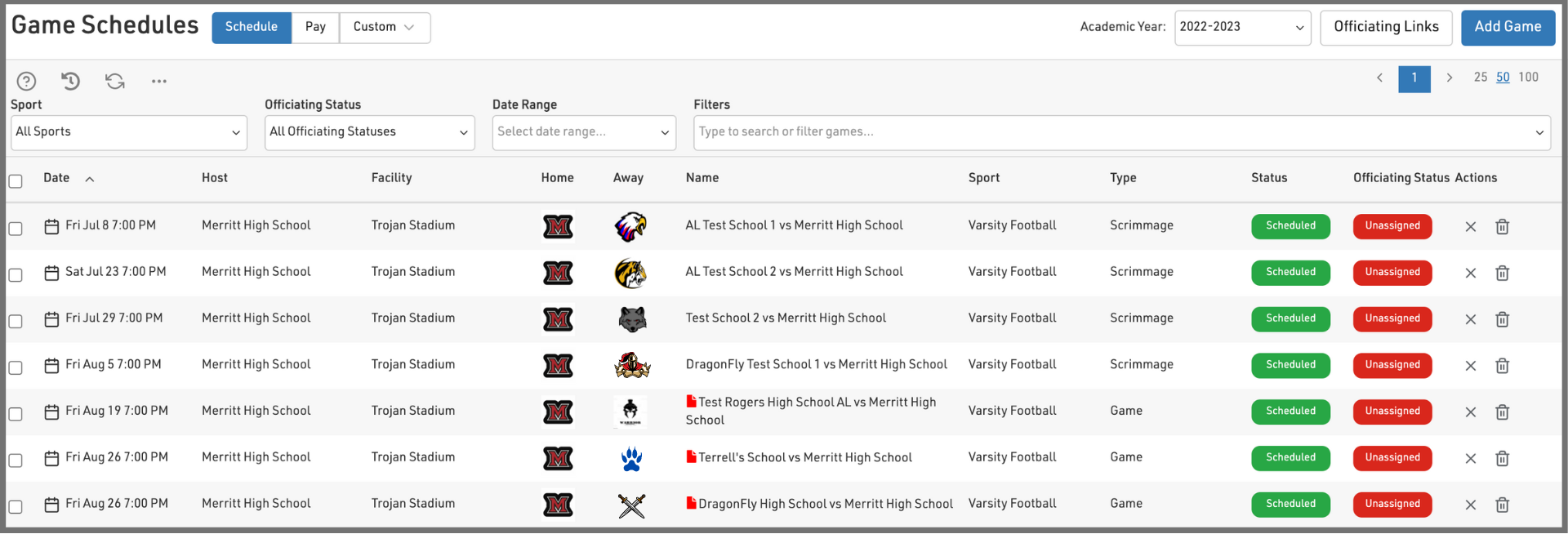Check the box for Fri Jul 29 game
The width and height of the screenshot is (1568, 534).
coord(16,321)
